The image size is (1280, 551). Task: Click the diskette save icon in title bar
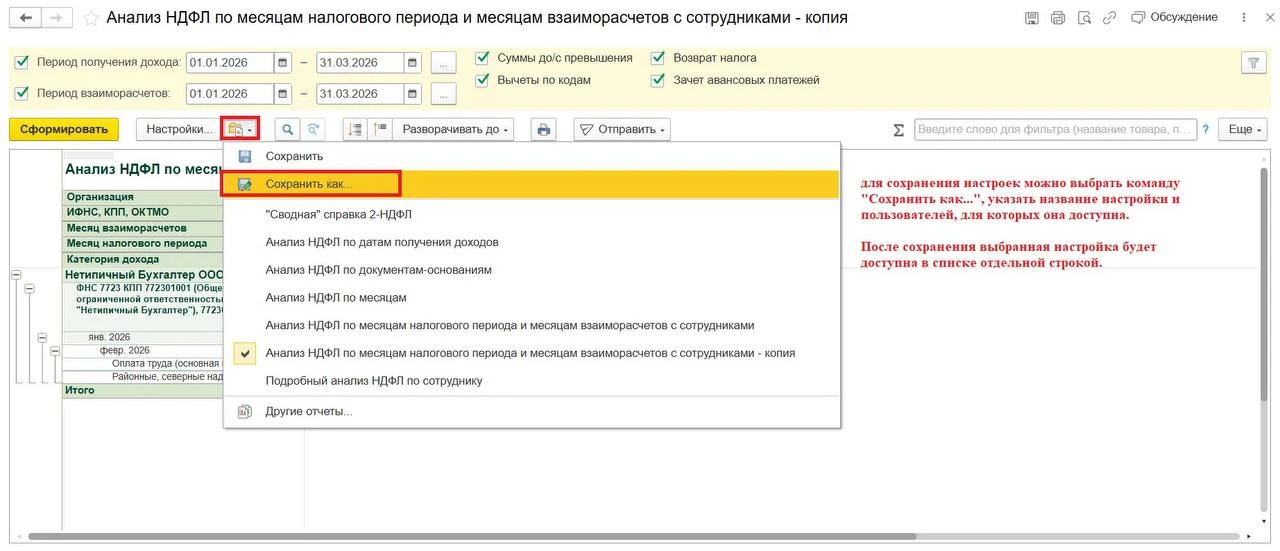pos(1033,18)
